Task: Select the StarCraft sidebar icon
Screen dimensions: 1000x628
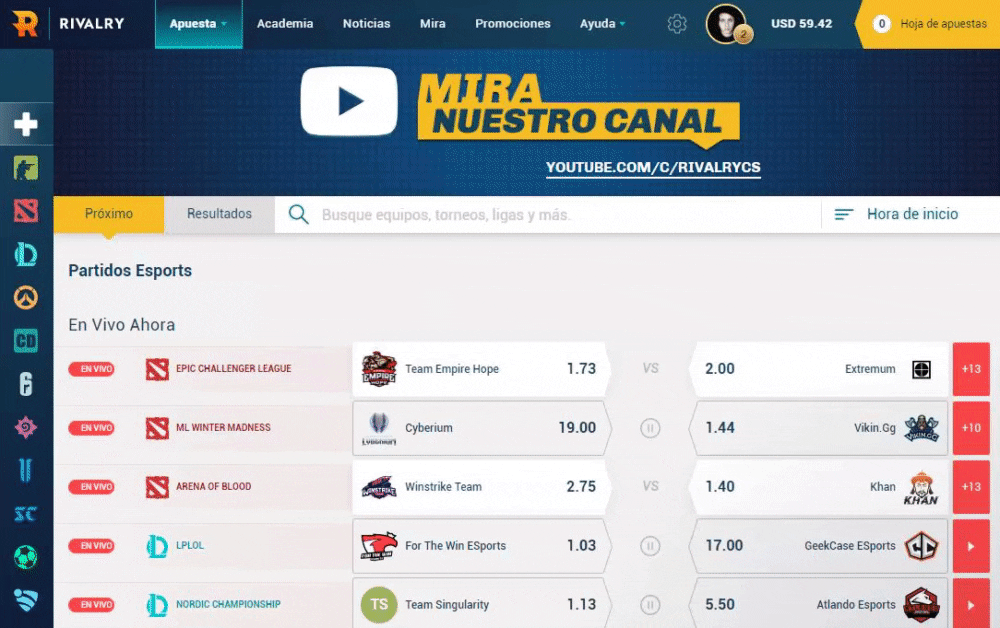Action: point(26,514)
